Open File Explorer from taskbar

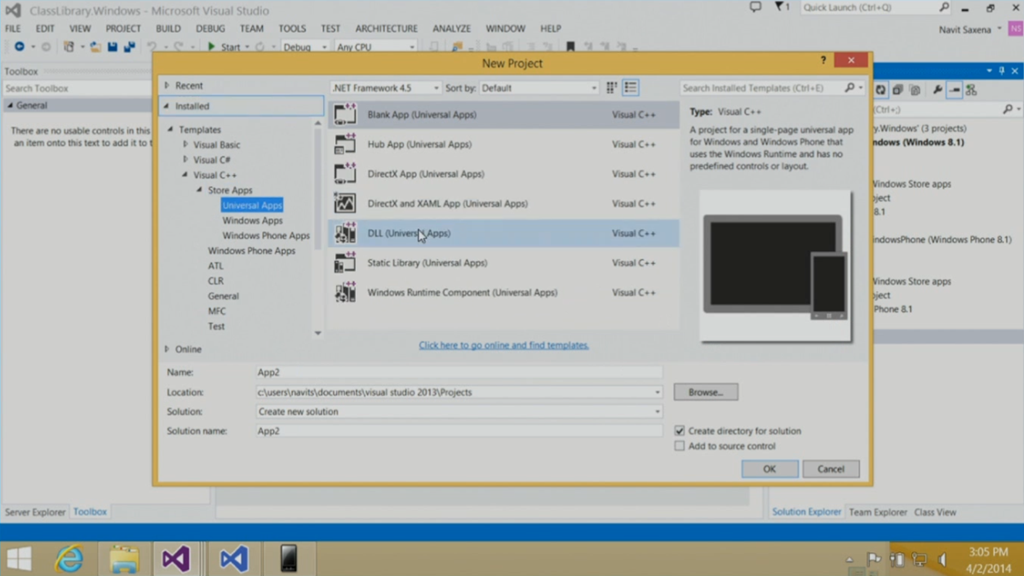tap(124, 559)
